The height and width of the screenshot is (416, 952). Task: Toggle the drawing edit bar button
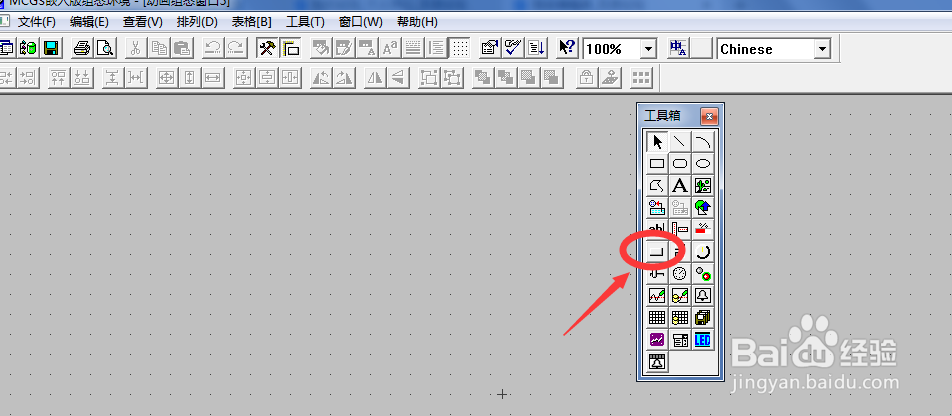click(x=291, y=48)
